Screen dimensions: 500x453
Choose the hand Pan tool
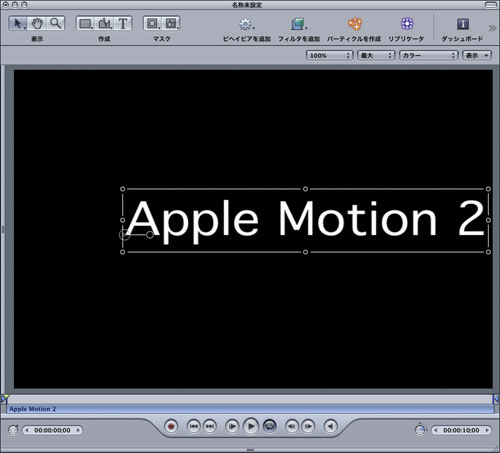(x=37, y=24)
